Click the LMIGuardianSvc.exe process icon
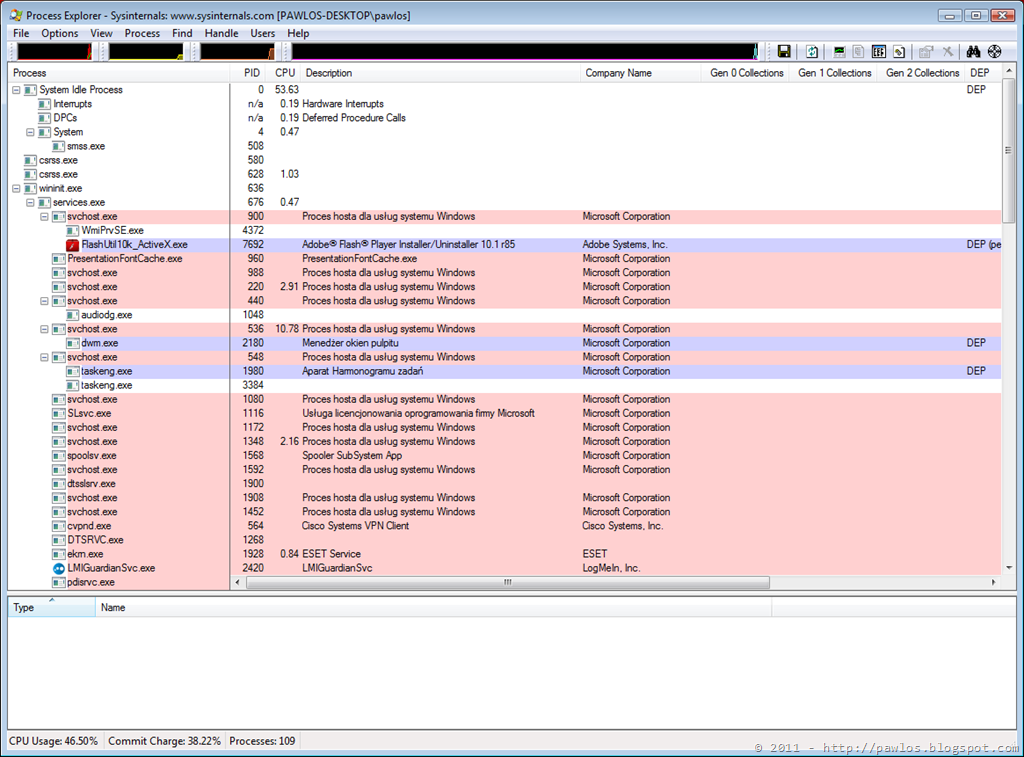This screenshot has height=757, width=1024. (x=59, y=568)
